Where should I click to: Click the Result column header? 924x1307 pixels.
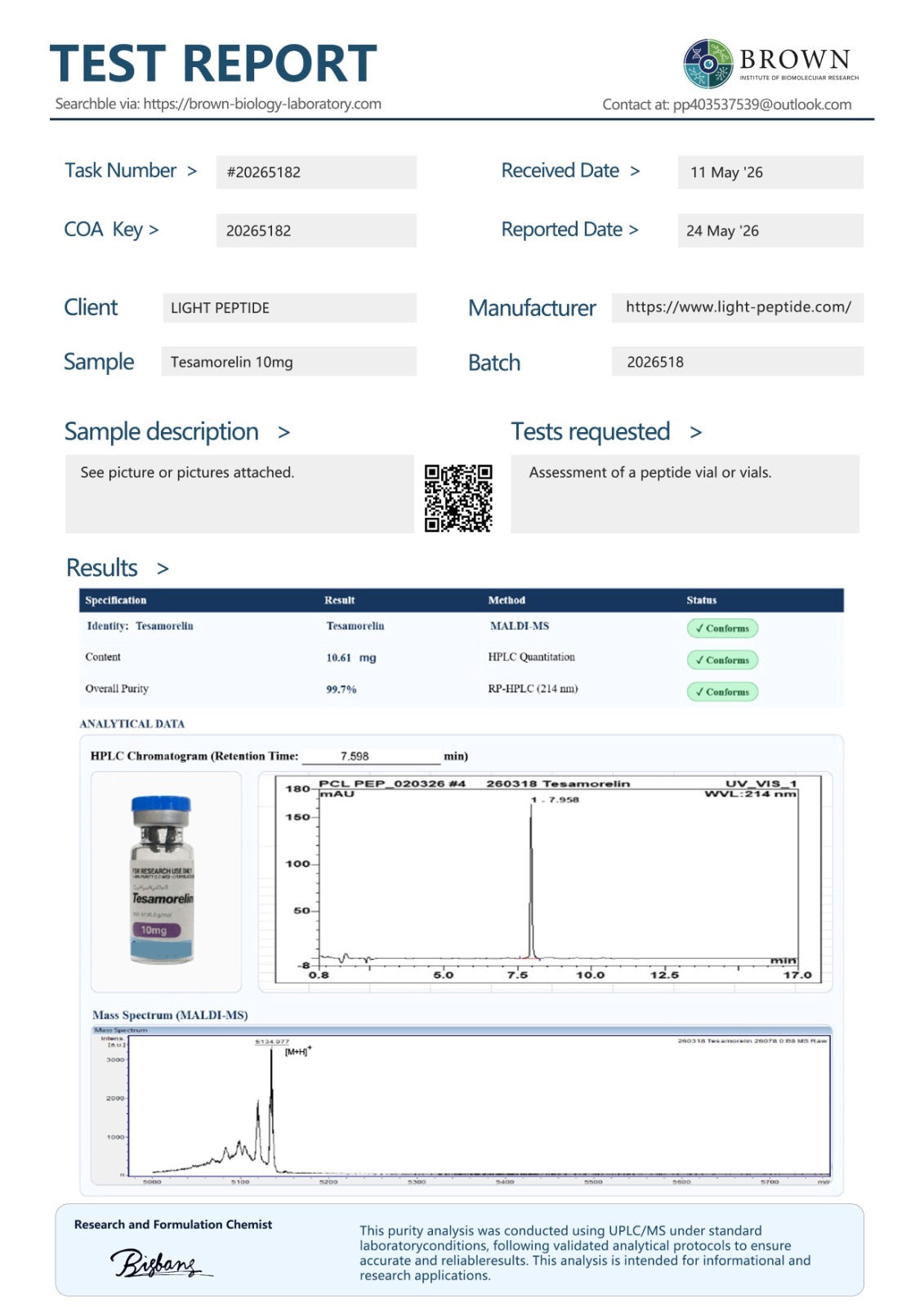pos(339,600)
